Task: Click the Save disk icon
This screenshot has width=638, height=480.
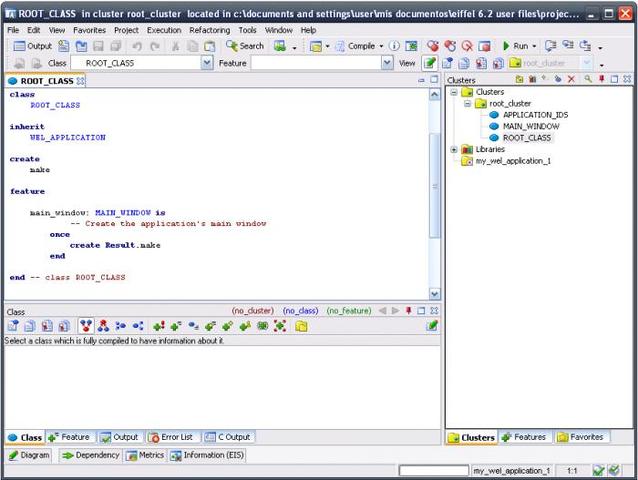Action: (x=98, y=46)
